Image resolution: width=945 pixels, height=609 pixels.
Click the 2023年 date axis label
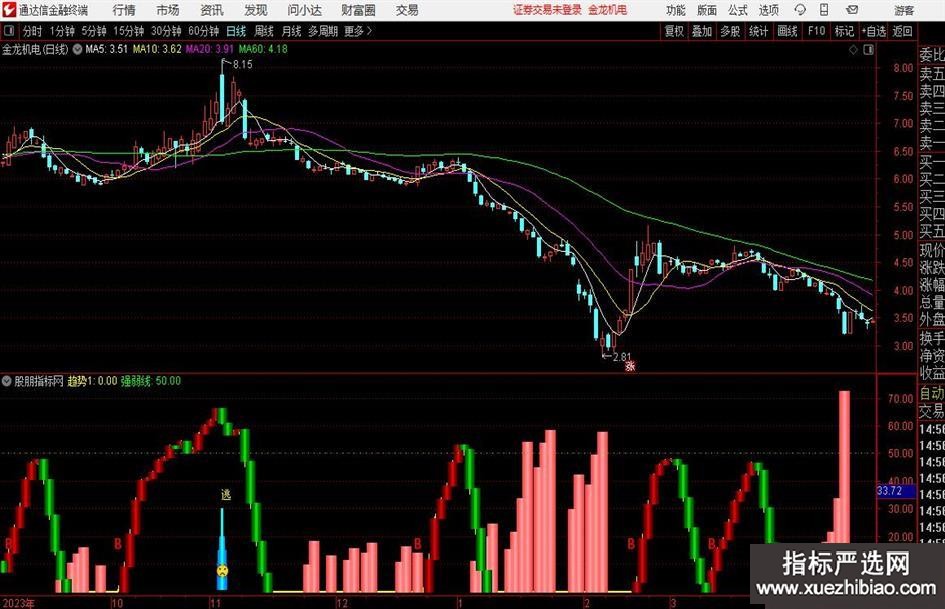coord(18,603)
